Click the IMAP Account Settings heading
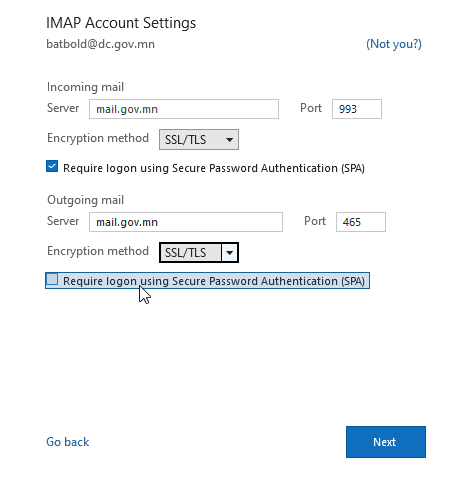 coord(121,23)
